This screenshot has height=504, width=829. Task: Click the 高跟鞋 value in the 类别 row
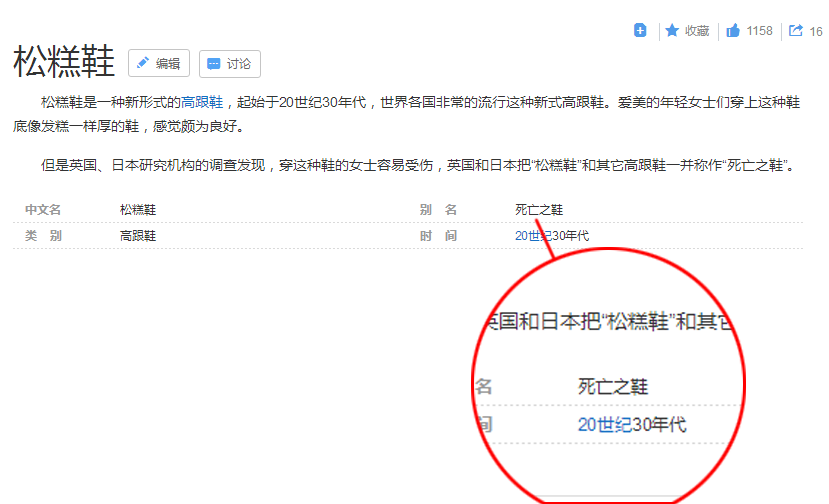[138, 236]
